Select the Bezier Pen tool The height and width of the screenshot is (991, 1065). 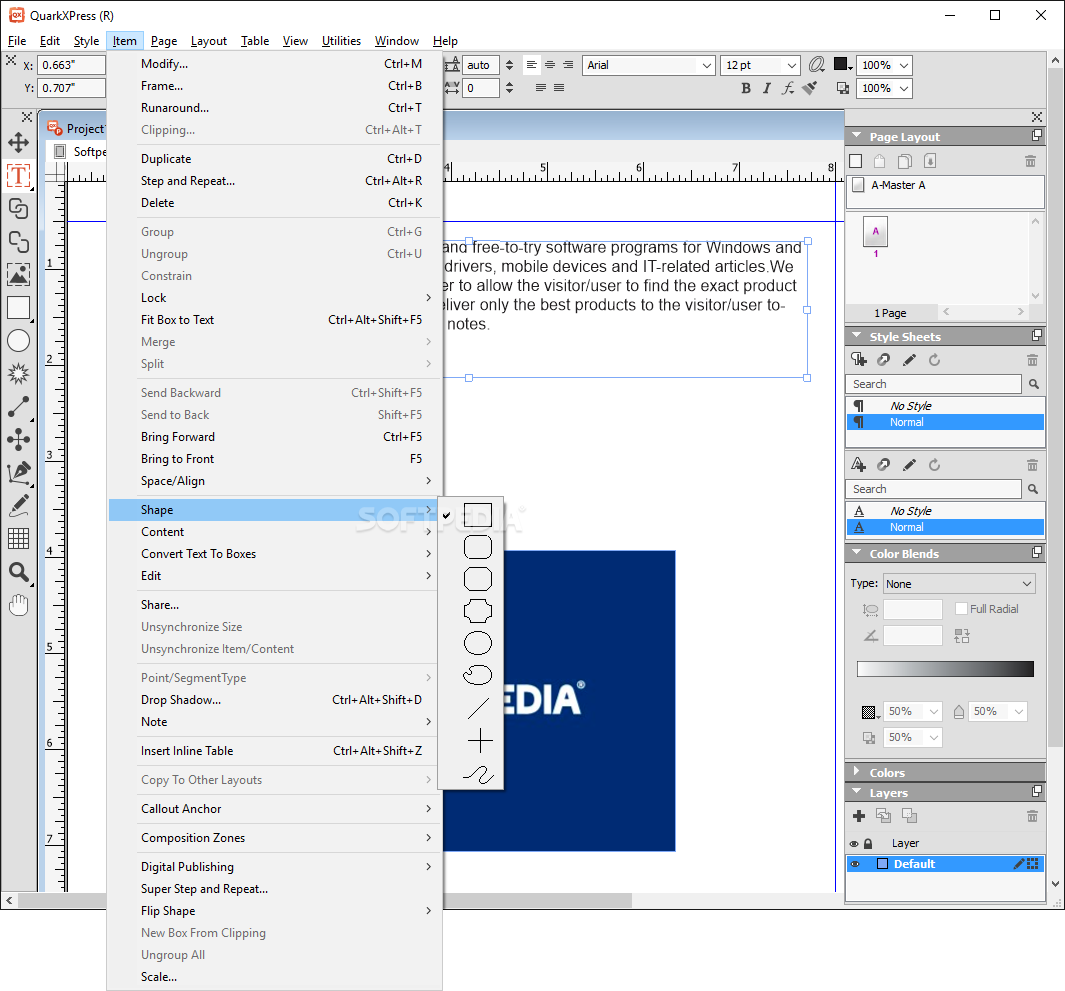(18, 473)
